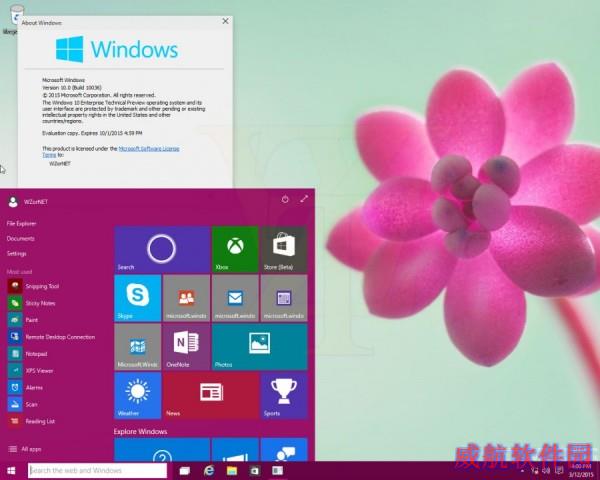The height and width of the screenshot is (480, 600).
Task: Open the Get Started question mark tile
Action: 162,450
